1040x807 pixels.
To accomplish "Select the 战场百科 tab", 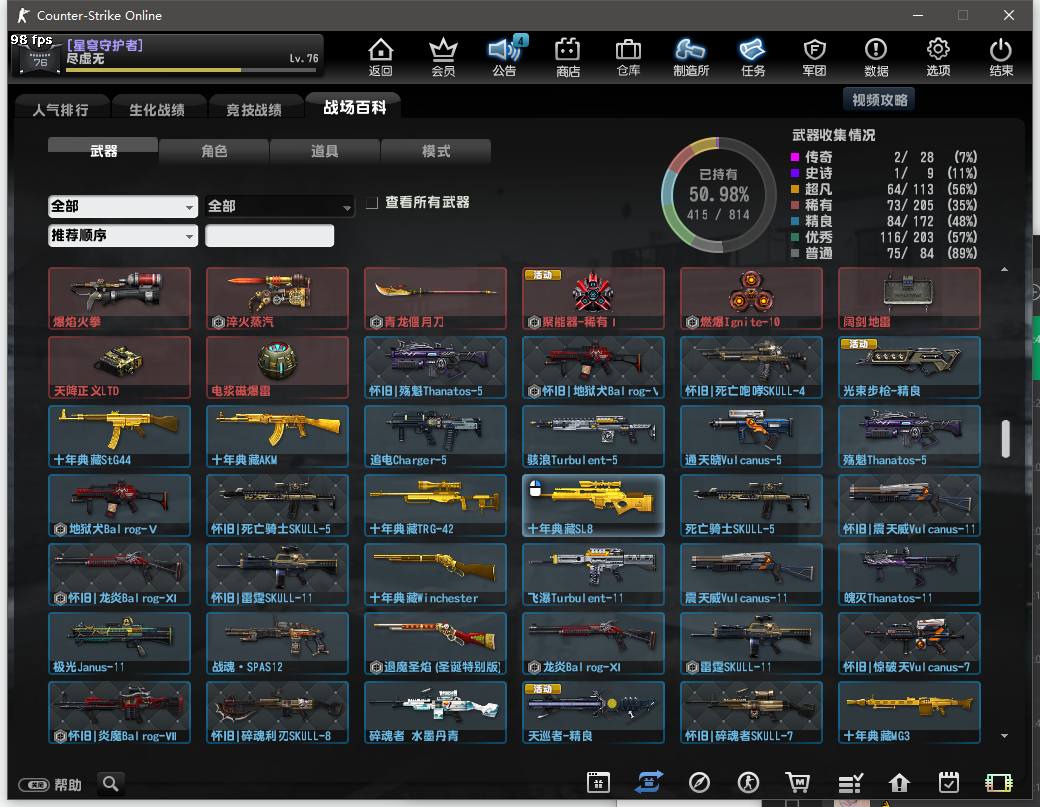I will tap(354, 107).
